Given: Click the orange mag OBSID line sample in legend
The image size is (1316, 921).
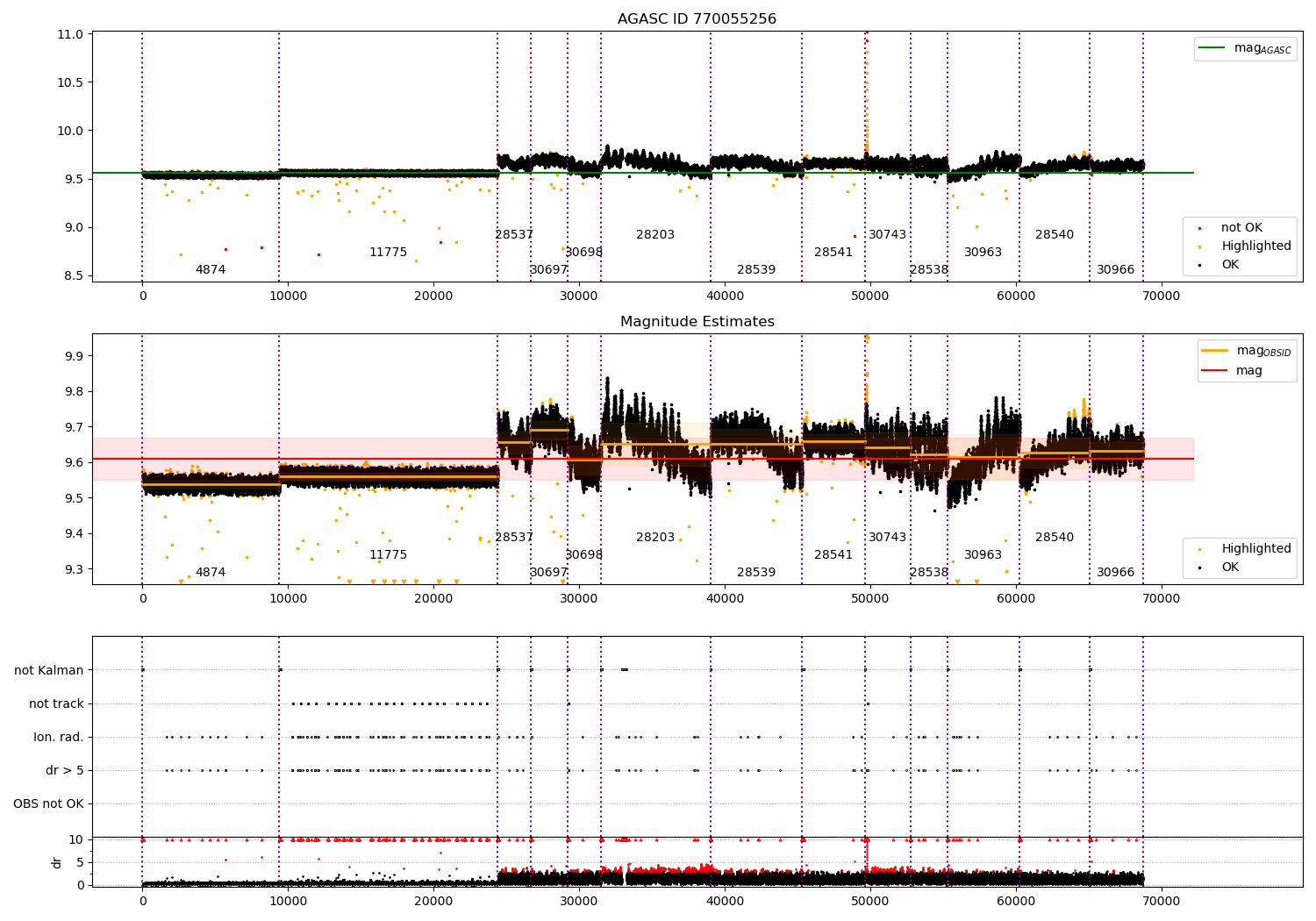Looking at the screenshot, I should (1214, 350).
